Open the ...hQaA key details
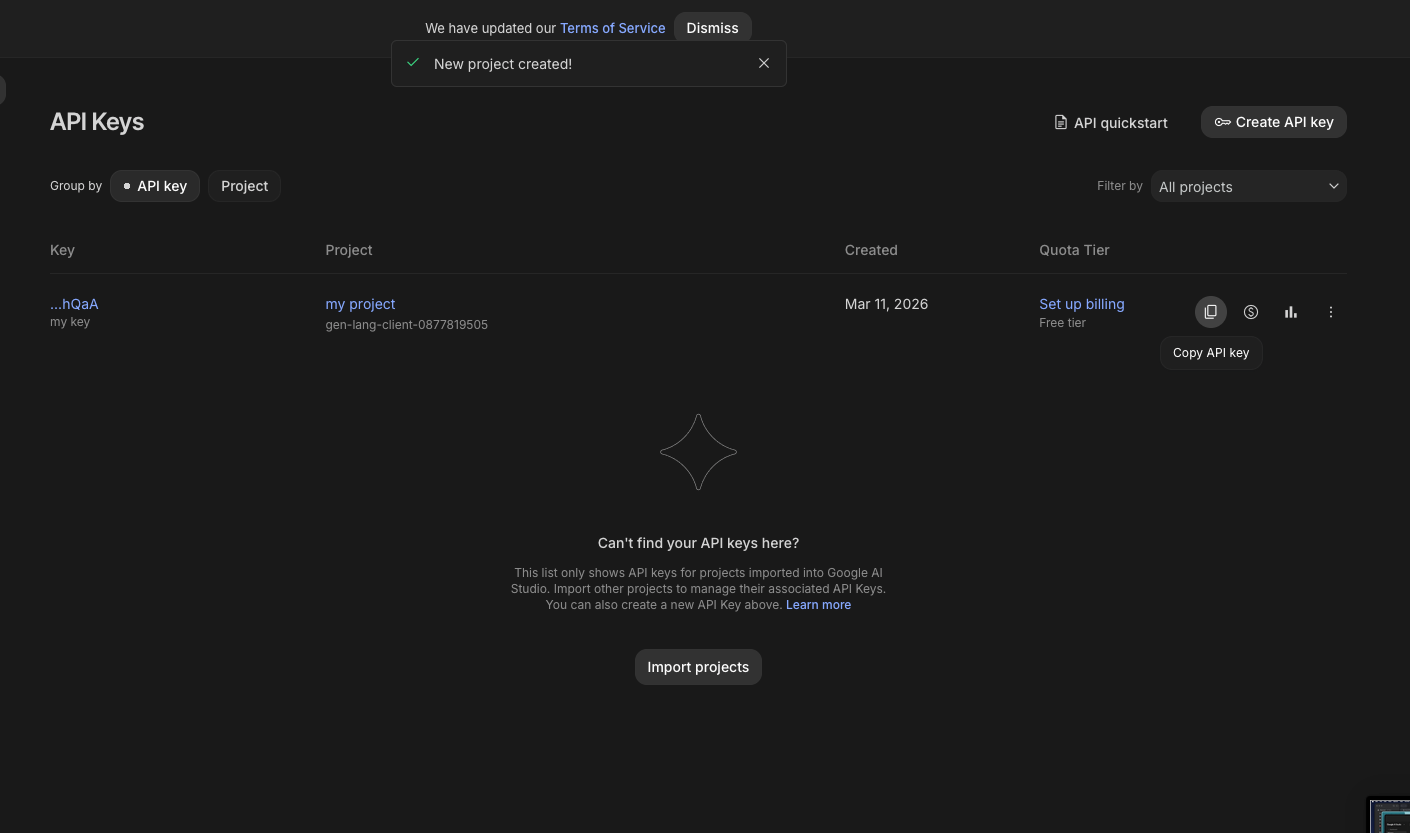 [x=74, y=304]
